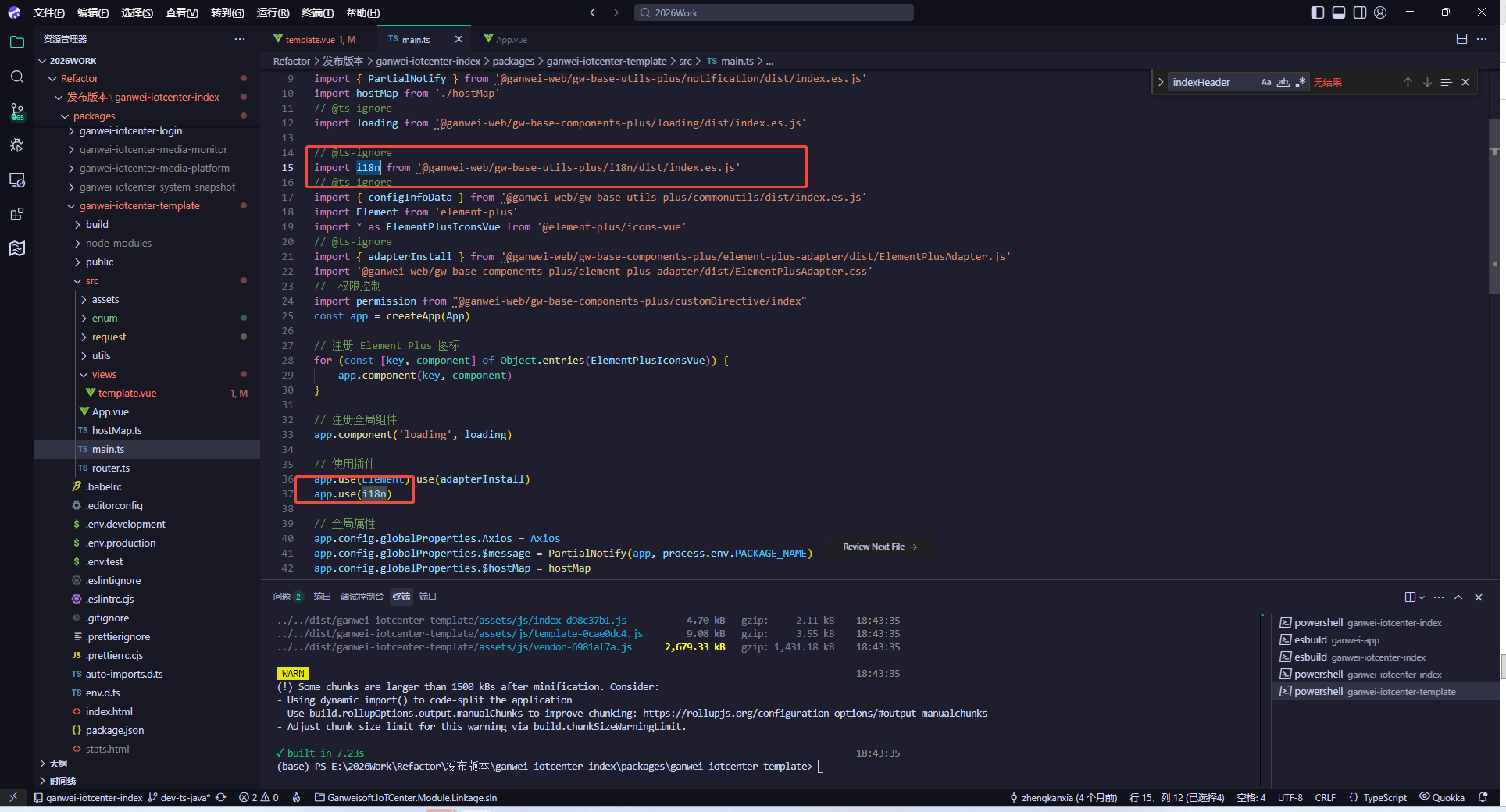Open the terminal split dropdown arrow
Viewport: 1506px width, 812px height.
1422,597
